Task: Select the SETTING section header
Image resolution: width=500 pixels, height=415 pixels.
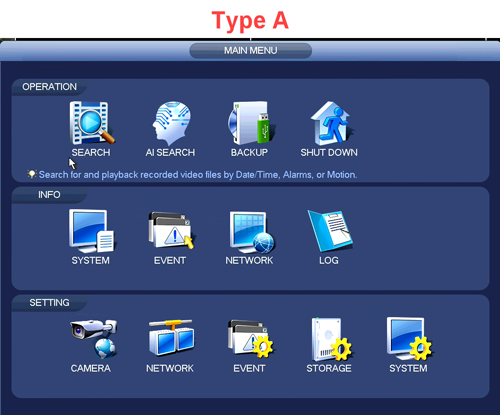Action: click(x=49, y=303)
